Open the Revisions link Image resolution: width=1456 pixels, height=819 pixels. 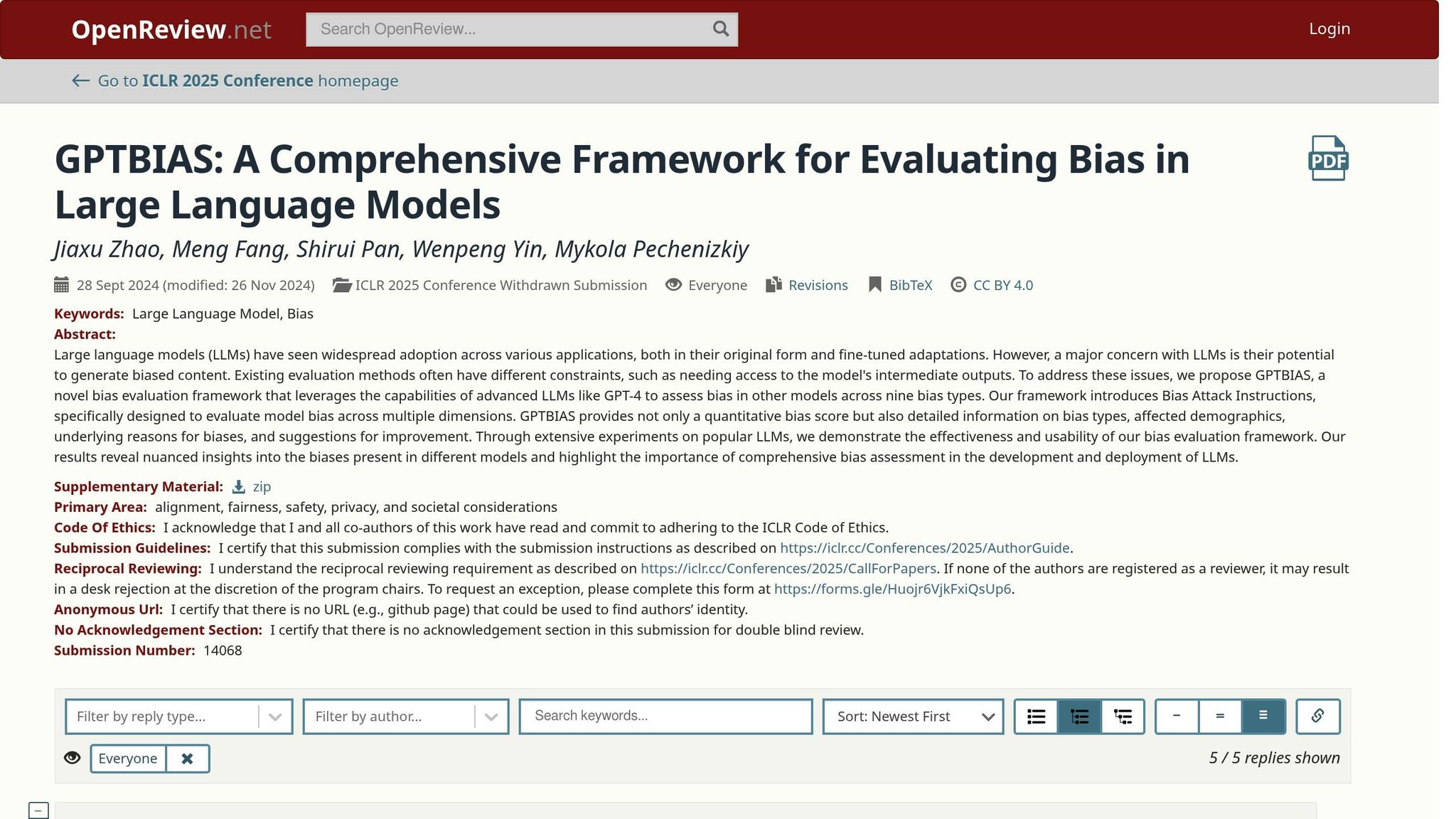point(818,285)
